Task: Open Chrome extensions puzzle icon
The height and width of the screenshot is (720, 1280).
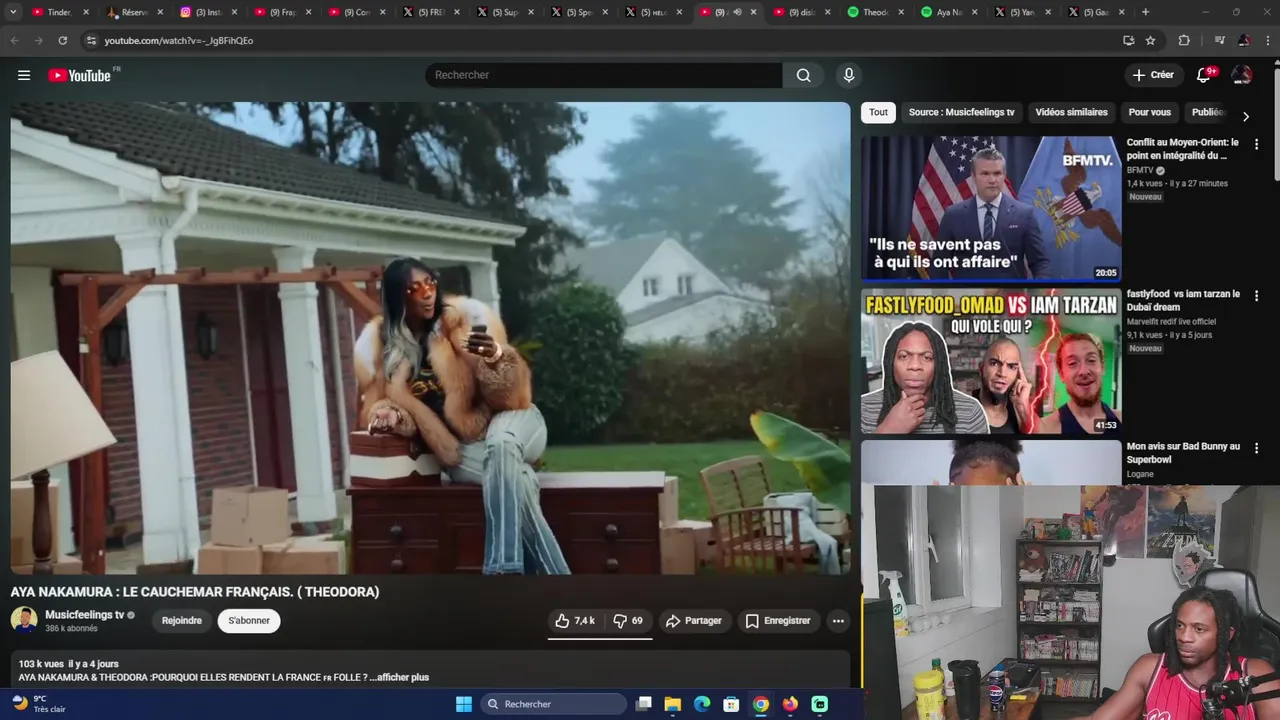Action: click(1184, 40)
